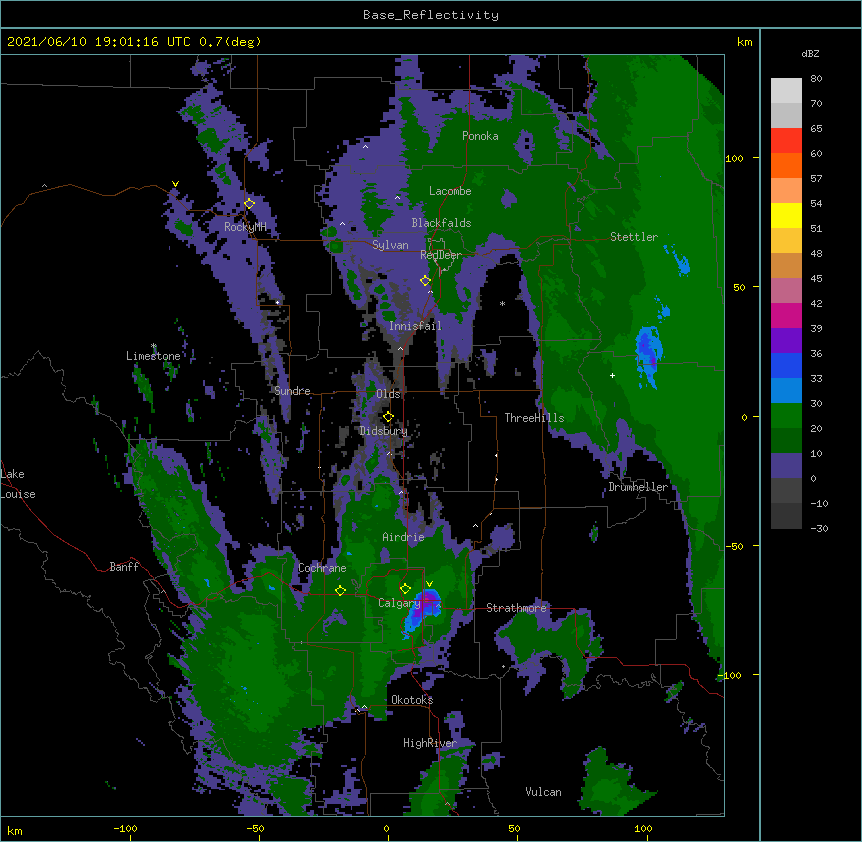Click the Banff city label
Viewport: 862px width, 842px height.
[x=124, y=567]
